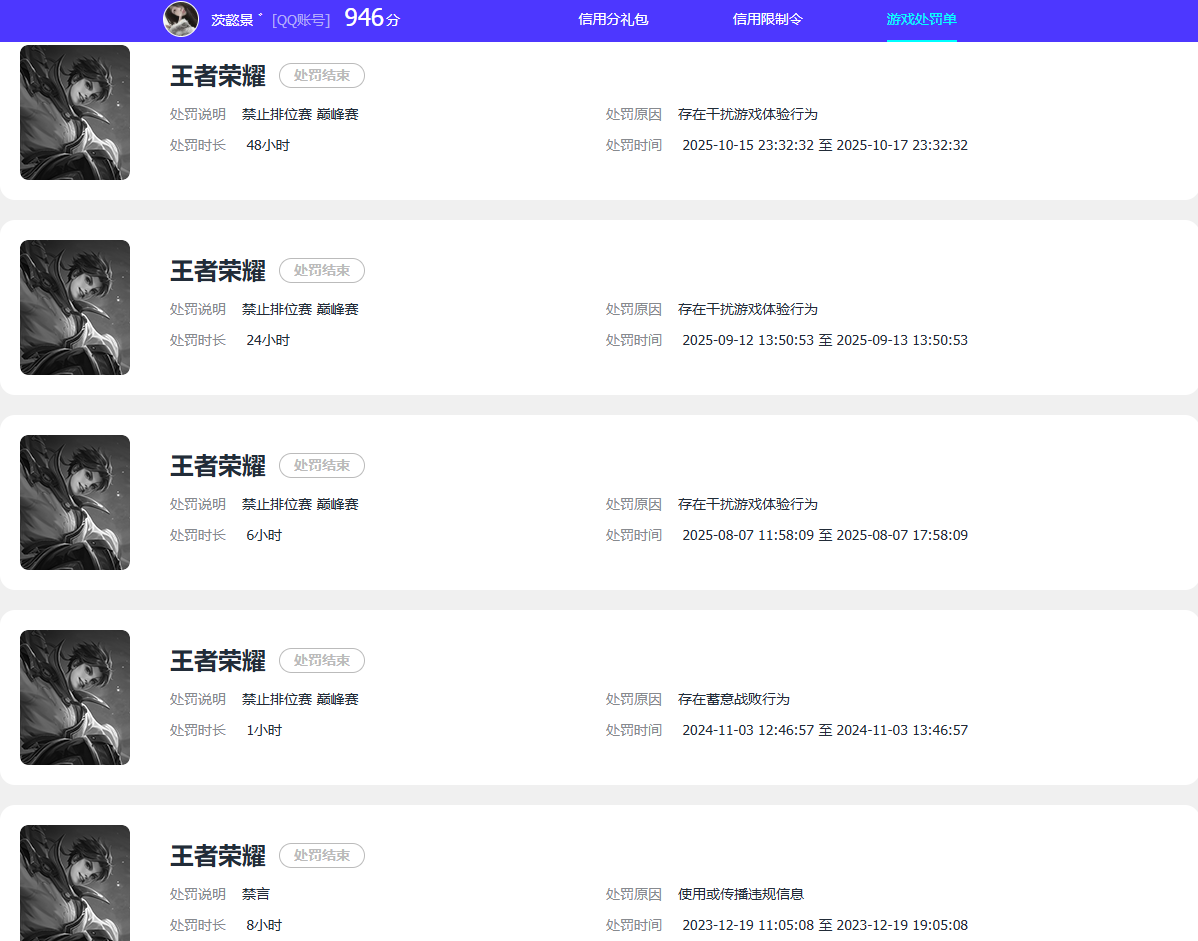Open game cover image of 1小时 penalty

(75, 697)
